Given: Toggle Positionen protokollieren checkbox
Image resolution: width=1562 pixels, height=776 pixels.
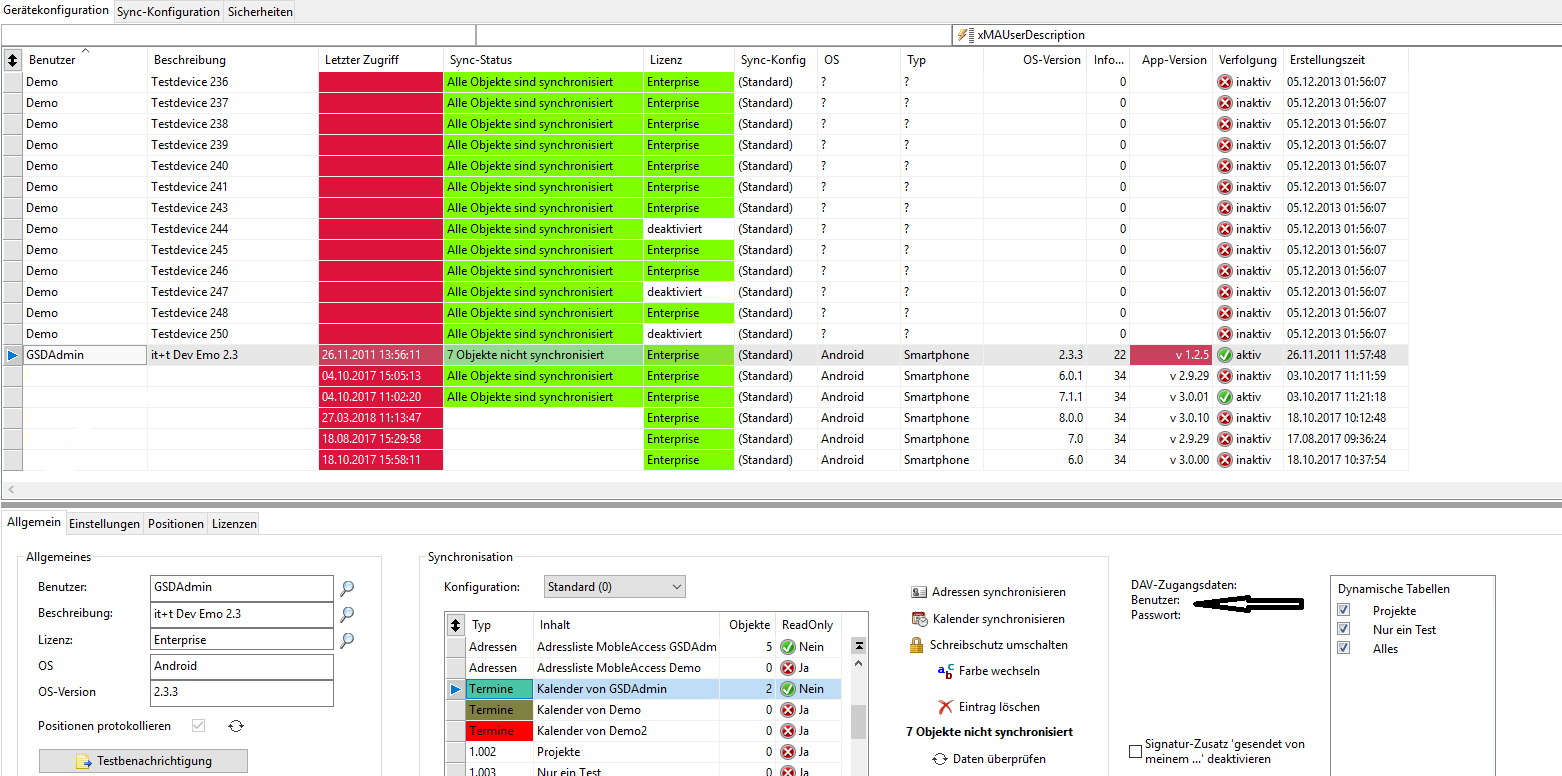Looking at the screenshot, I should pos(198,726).
